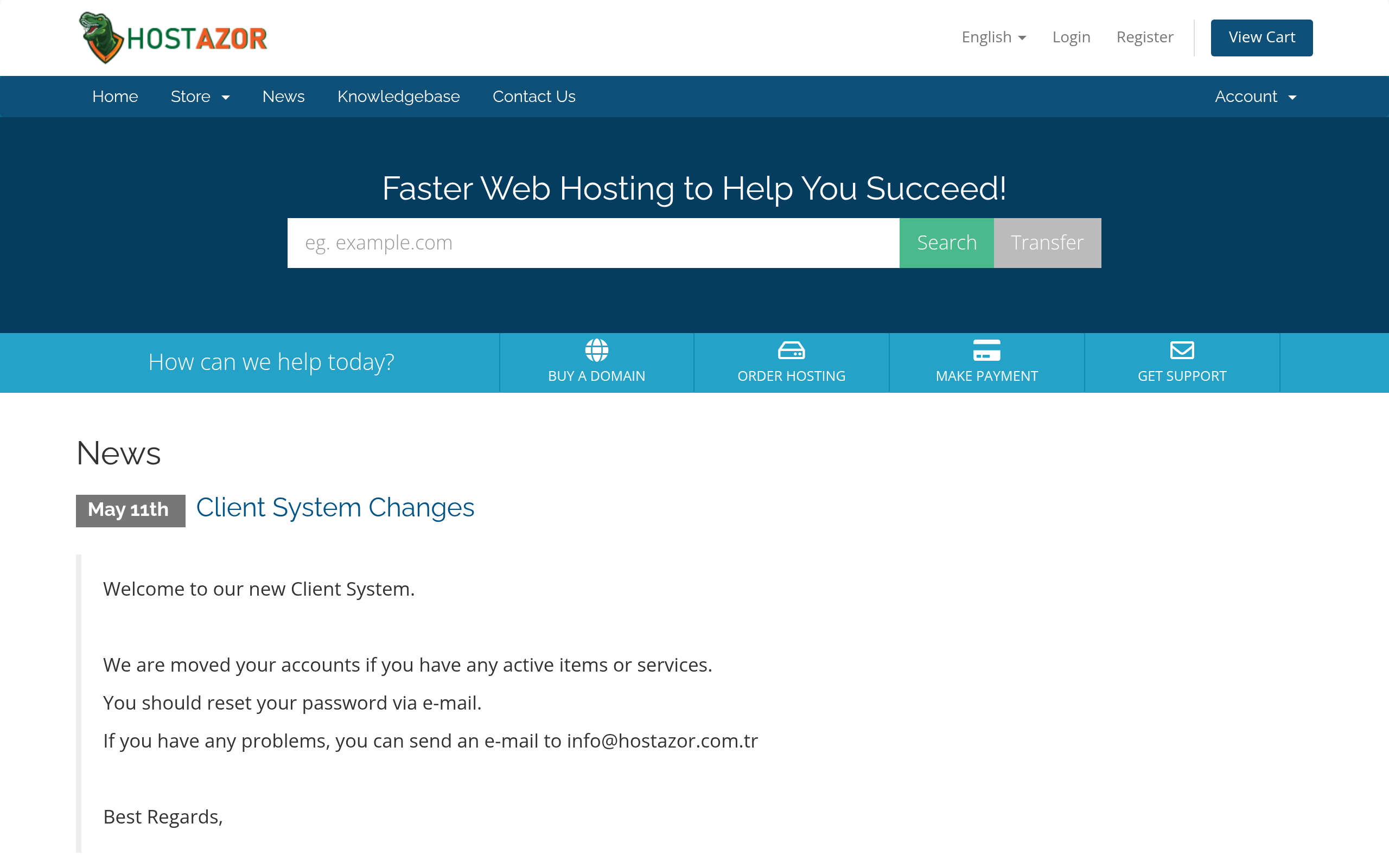Viewport: 1389px width, 868px height.
Task: Click the hard drive icon for Order Hosting
Action: point(791,350)
